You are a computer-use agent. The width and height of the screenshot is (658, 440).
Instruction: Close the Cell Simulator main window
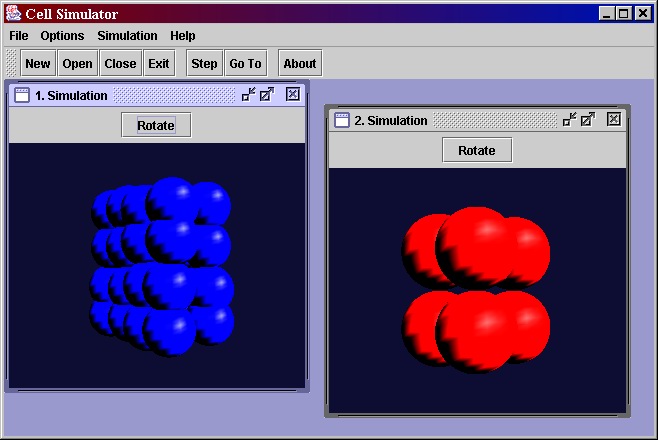pyautogui.click(x=642, y=14)
